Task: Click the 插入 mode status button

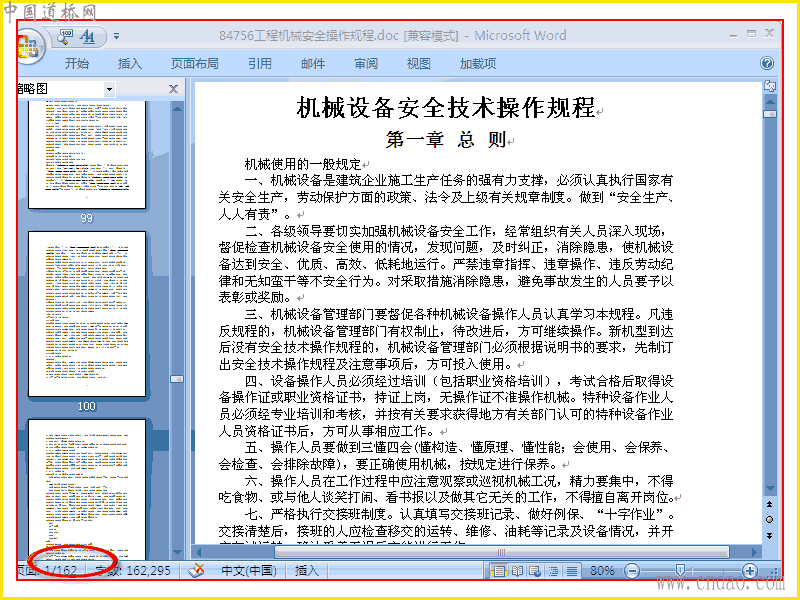Action: pos(307,570)
